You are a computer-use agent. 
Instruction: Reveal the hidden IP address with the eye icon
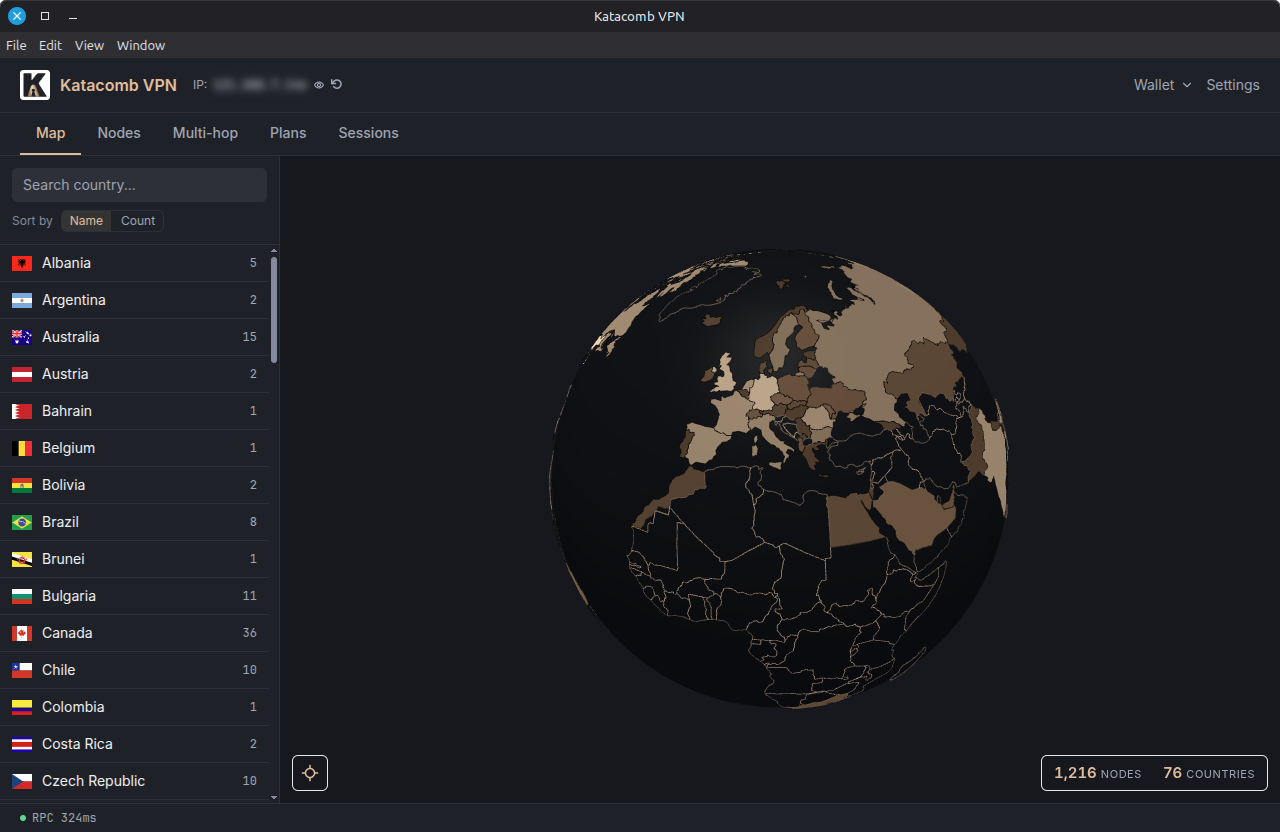click(319, 85)
